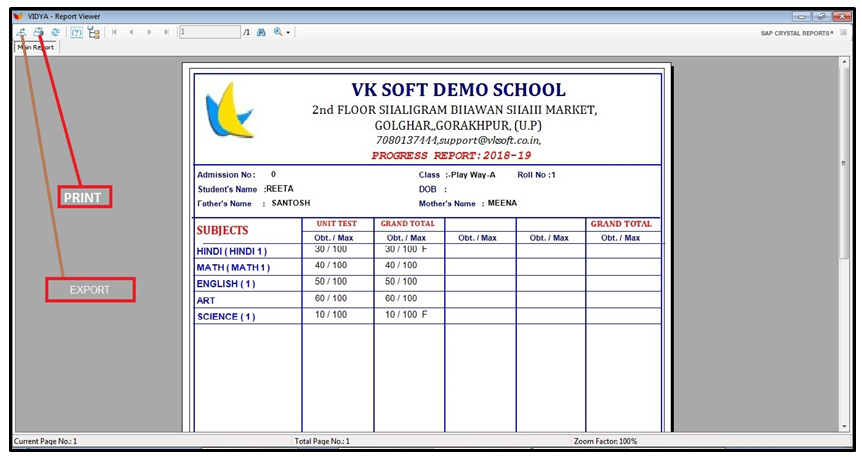Click the VIDYA app icon in title bar
Screen dimensions: 862x457
pos(18,16)
